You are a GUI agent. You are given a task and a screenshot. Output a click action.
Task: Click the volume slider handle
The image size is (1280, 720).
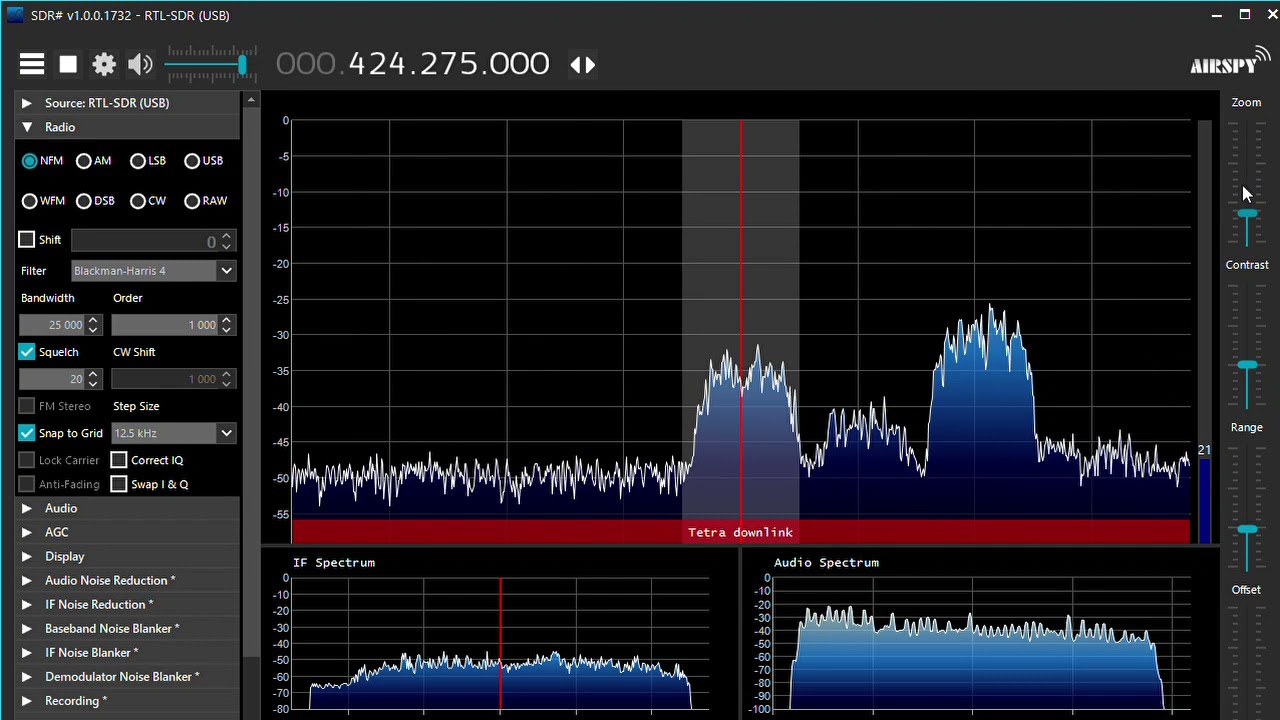point(242,65)
